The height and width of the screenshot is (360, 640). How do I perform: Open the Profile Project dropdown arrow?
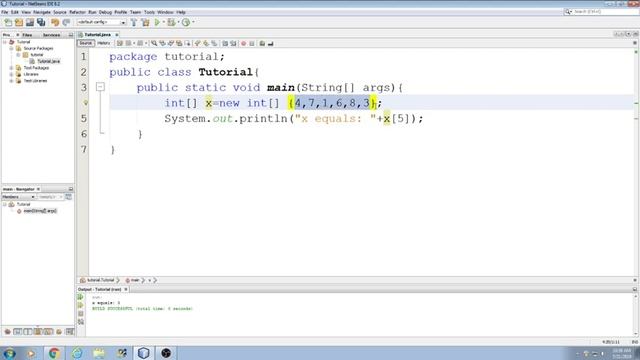193,22
